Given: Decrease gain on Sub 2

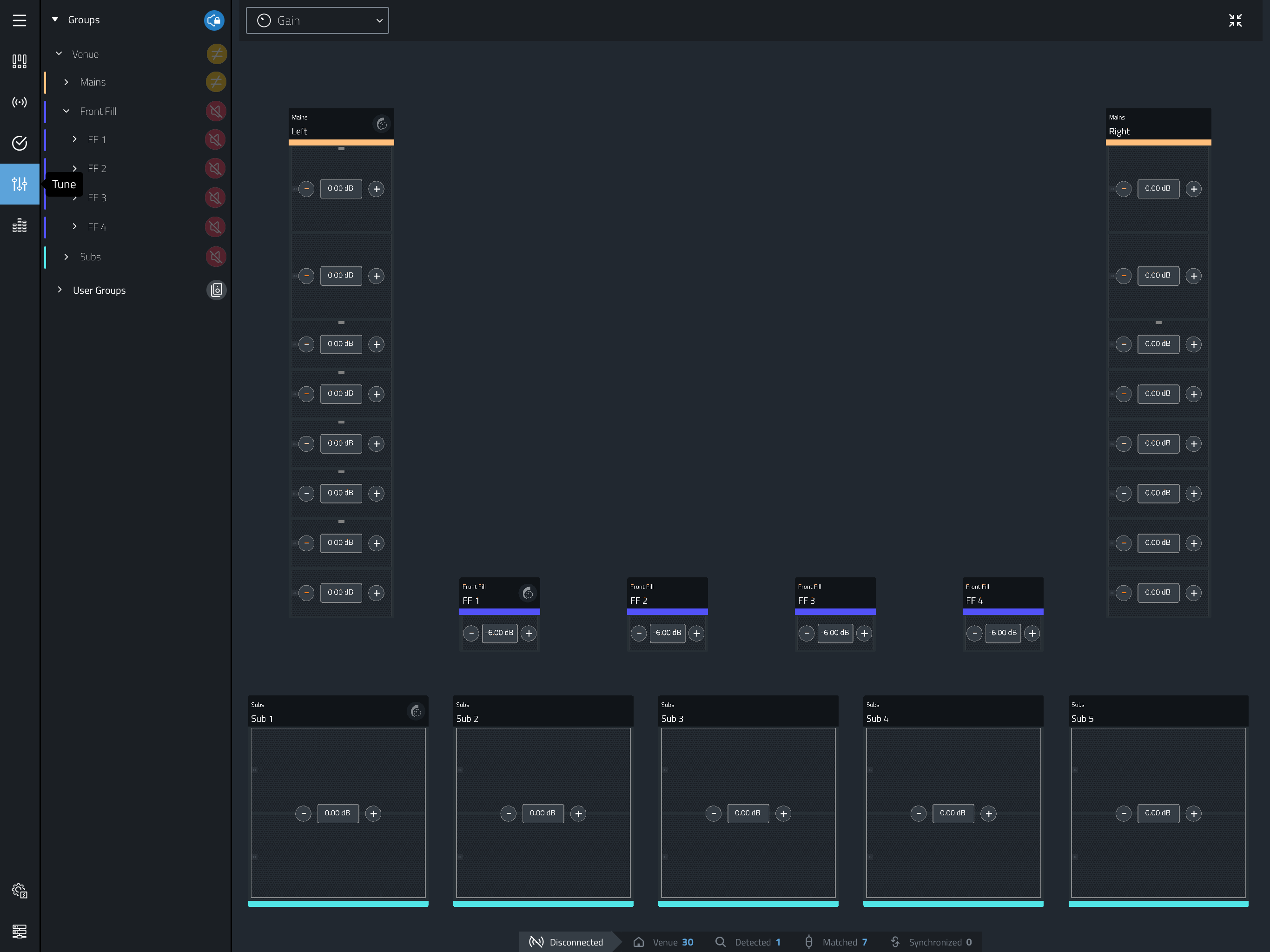Looking at the screenshot, I should 508,813.
